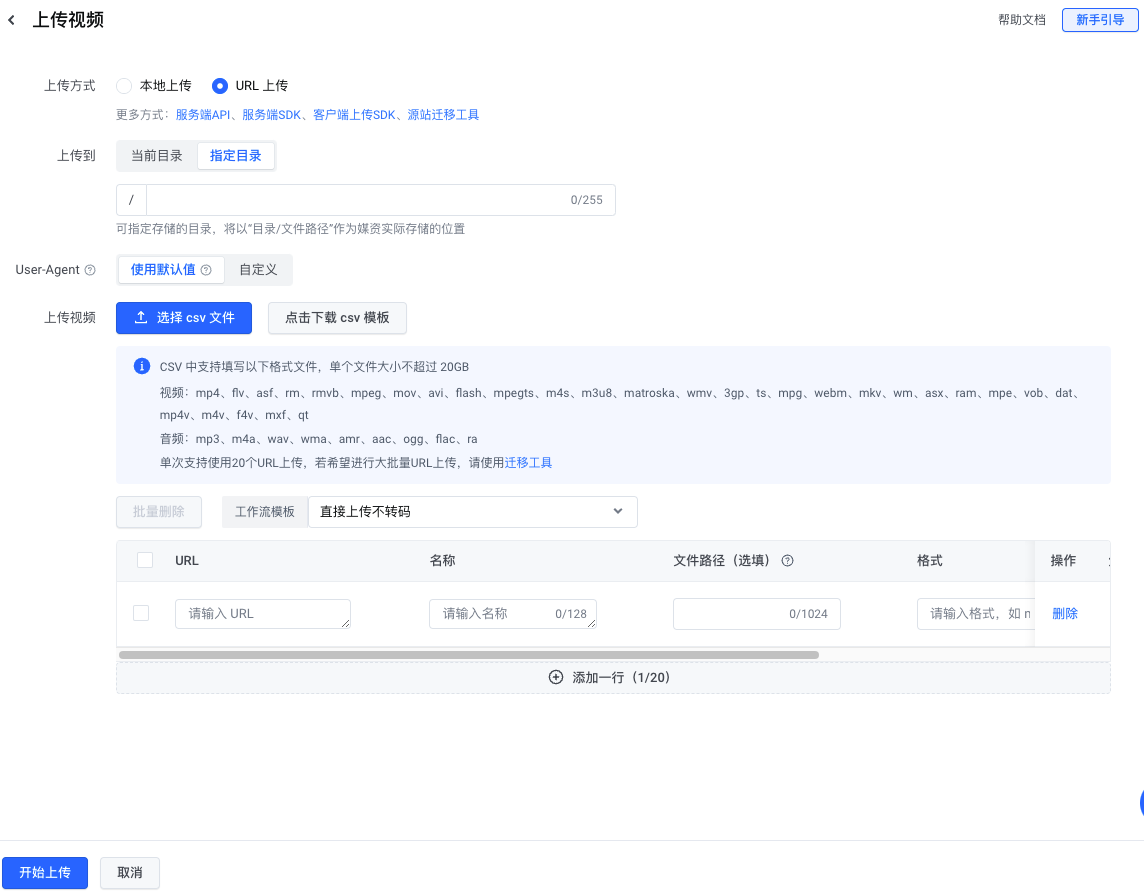Go back using the arrow beside 上传视频
Image resolution: width=1144 pixels, height=894 pixels.
coord(12,20)
